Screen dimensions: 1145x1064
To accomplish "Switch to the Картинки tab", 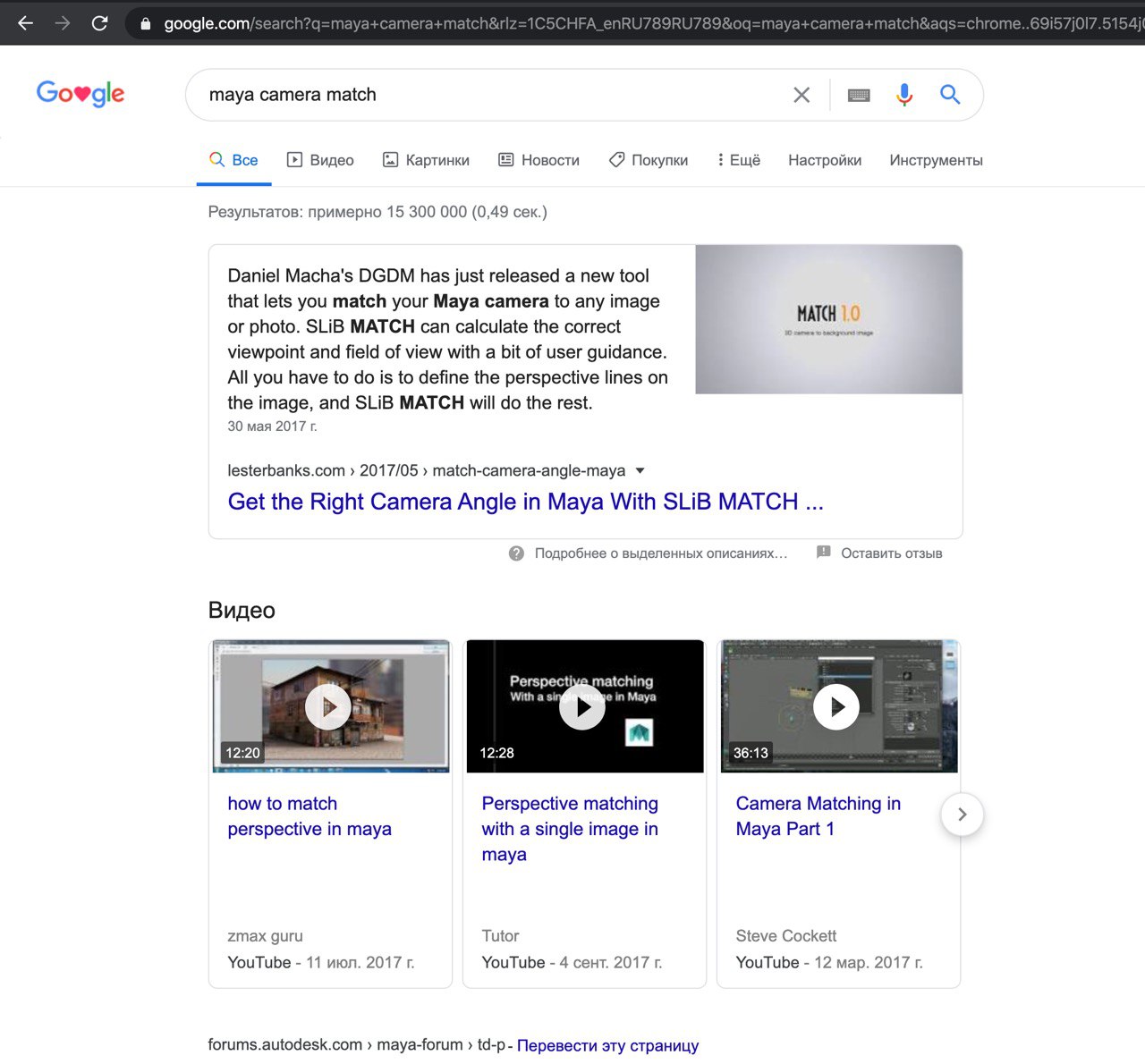I will (x=426, y=160).
